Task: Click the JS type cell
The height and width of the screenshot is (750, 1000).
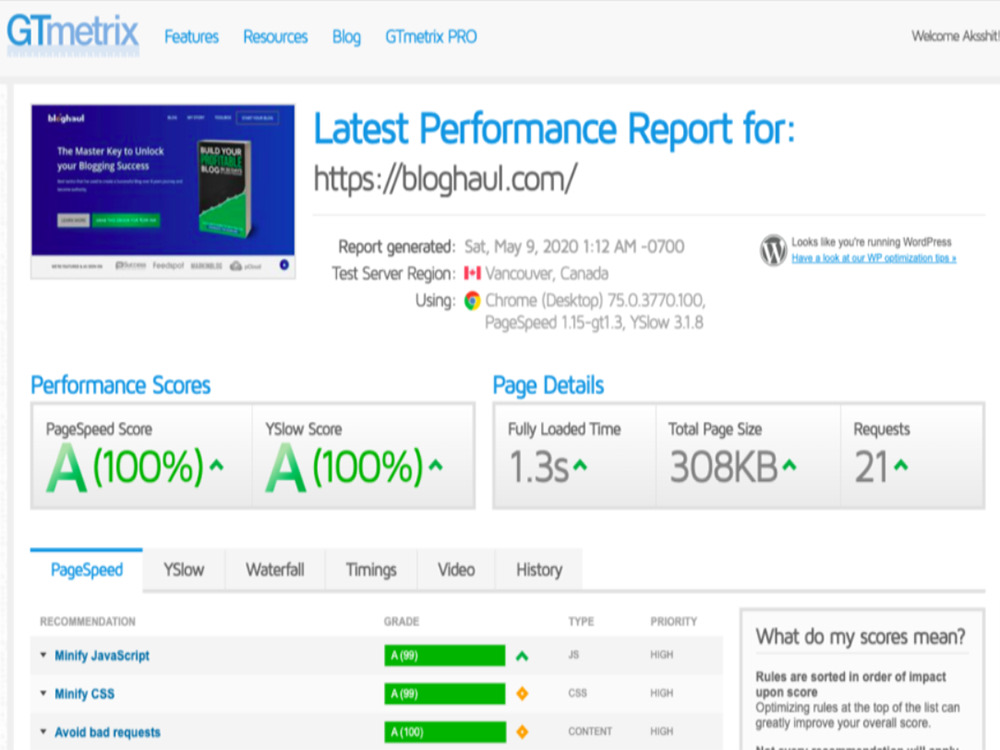Action: [573, 655]
